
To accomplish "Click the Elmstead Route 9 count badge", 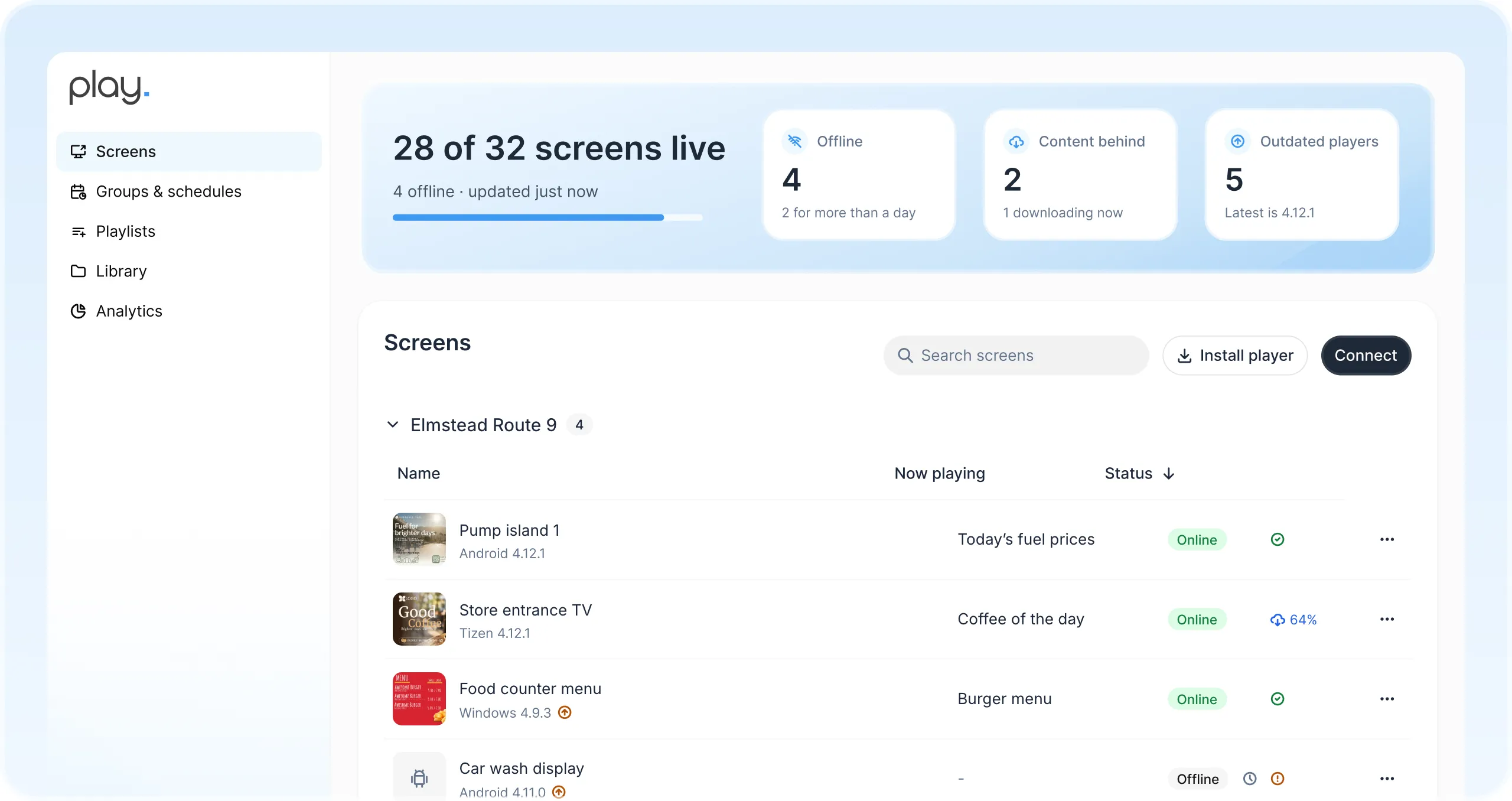I will point(579,425).
